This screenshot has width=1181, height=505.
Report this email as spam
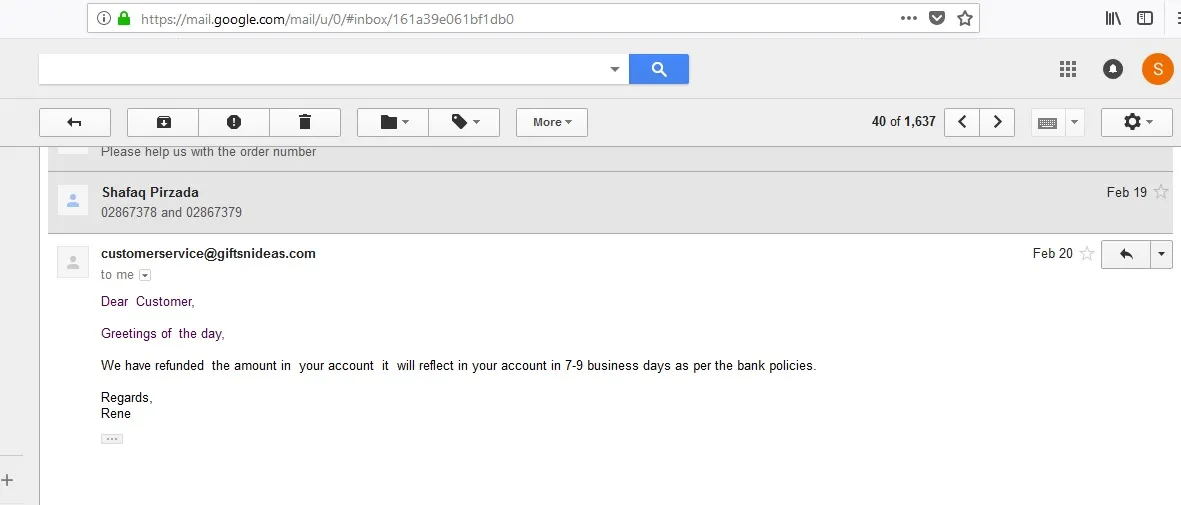[234, 122]
